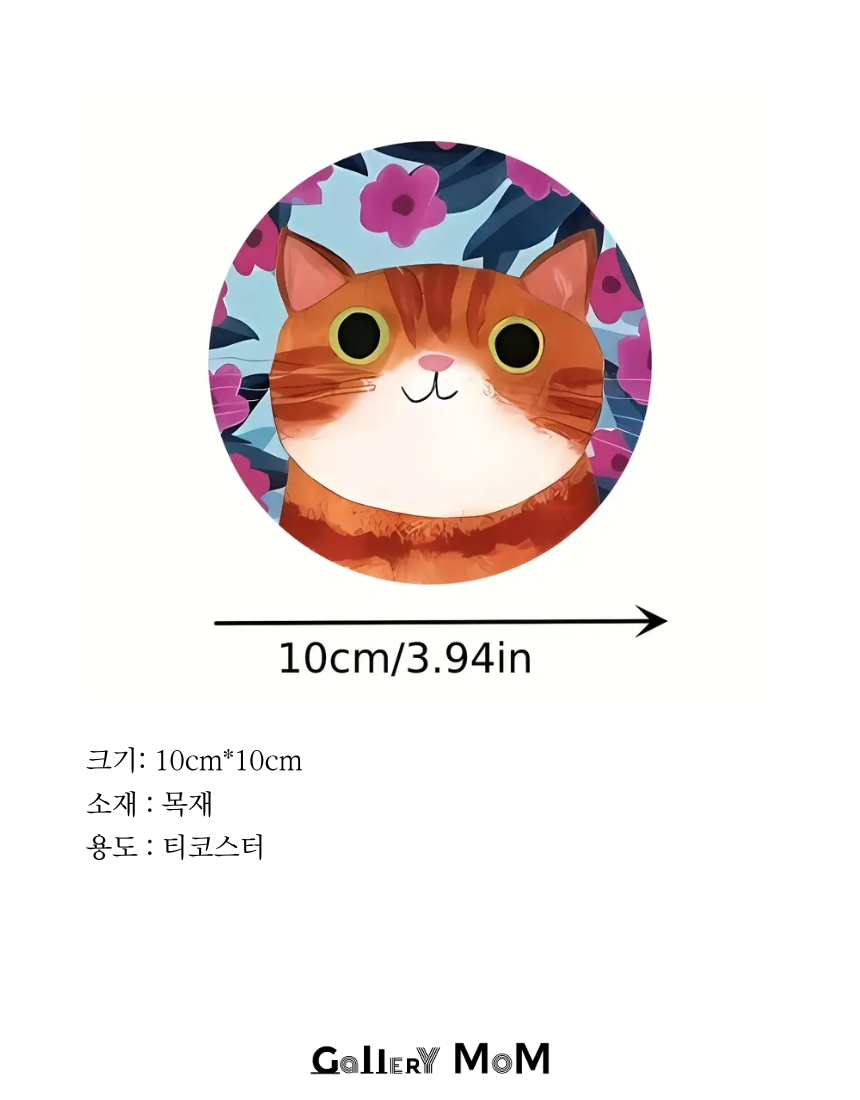Click the 용도 : 티코스터 usage text
This screenshot has width=860, height=1100.
175,847
